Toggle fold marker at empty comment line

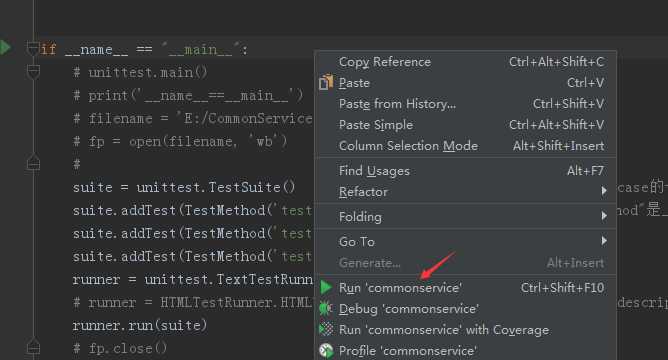(x=33, y=163)
